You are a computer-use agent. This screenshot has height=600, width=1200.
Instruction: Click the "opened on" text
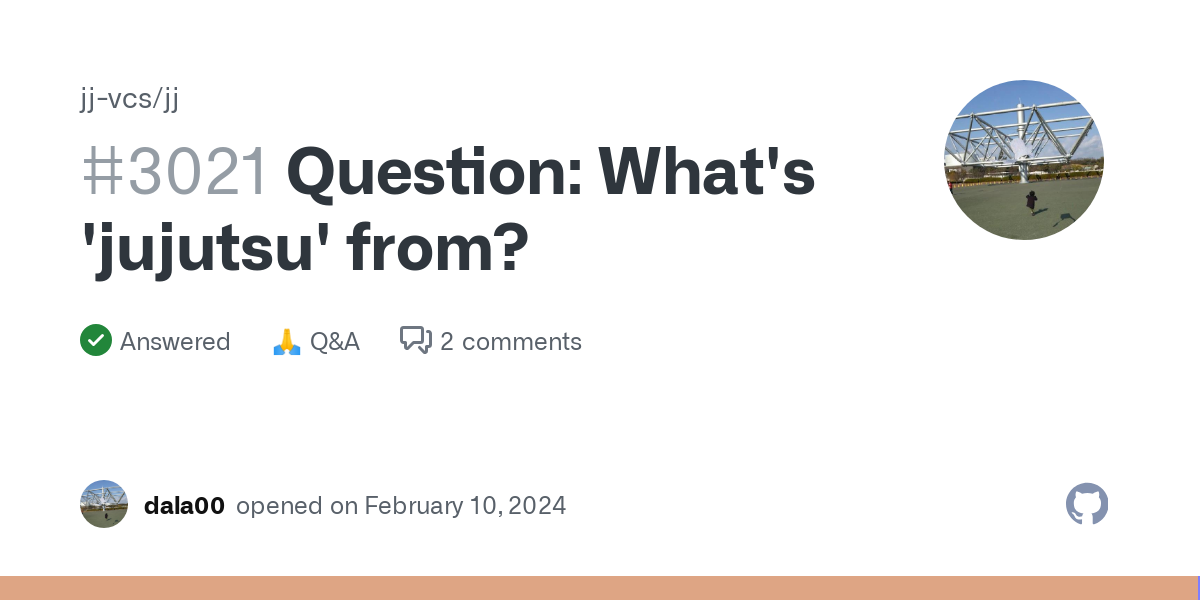[x=297, y=506]
